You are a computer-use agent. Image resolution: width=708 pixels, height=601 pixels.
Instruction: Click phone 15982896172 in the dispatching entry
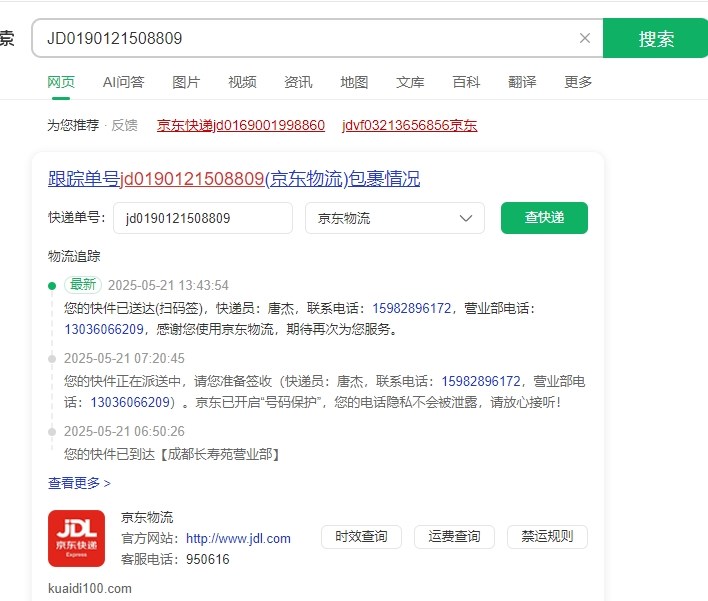pyautogui.click(x=481, y=382)
